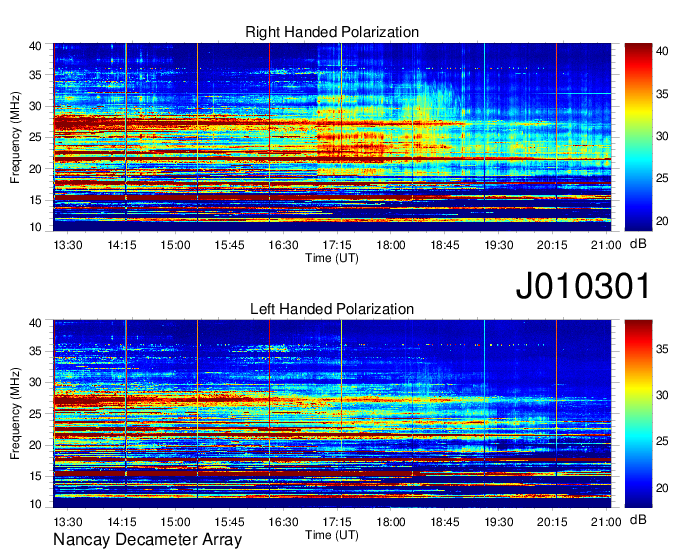The image size is (680, 552).
Task: Click 35 on Left Handed frequency axis
Action: 35,351
